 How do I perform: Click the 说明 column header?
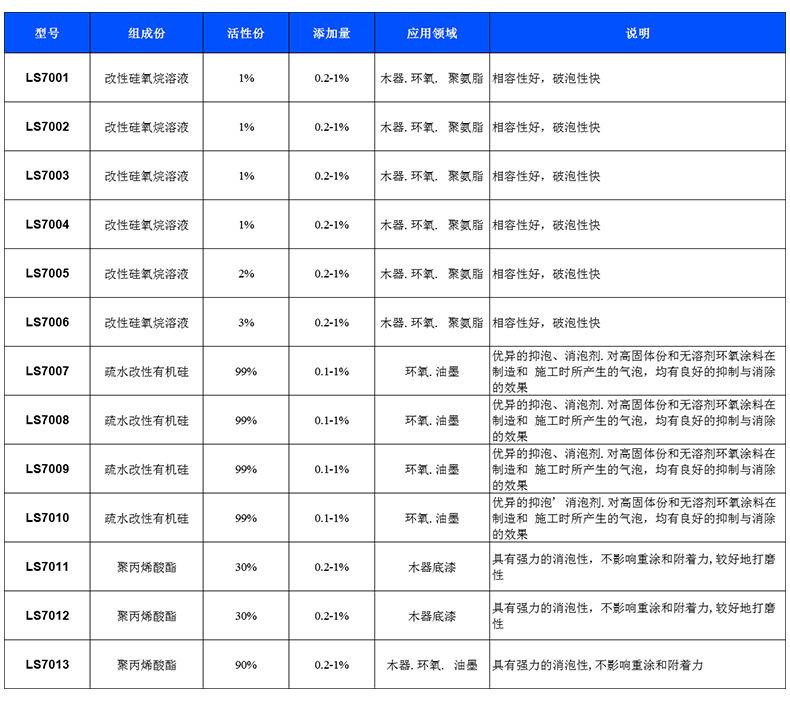coord(637,33)
